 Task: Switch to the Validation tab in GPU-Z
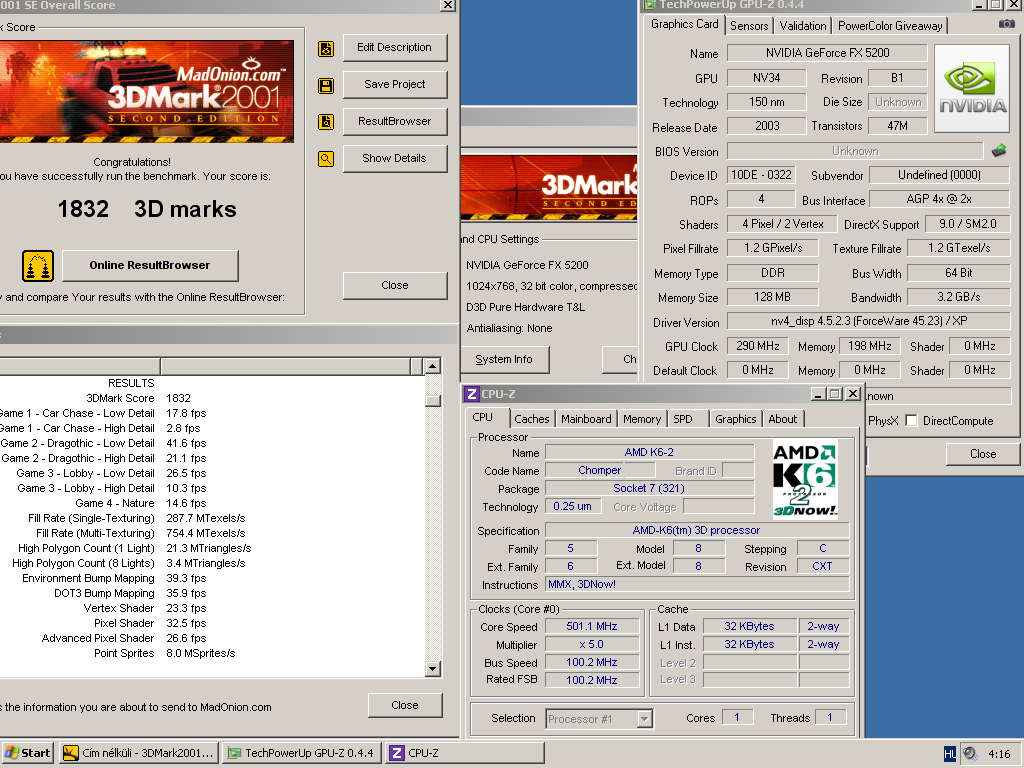tap(803, 26)
